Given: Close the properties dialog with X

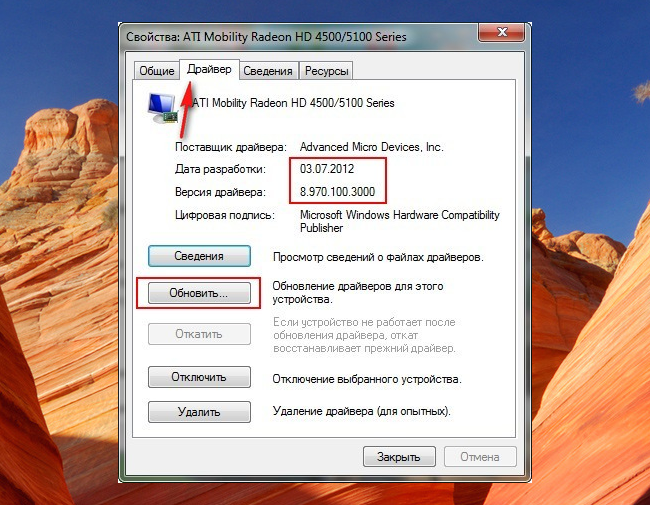Looking at the screenshot, I should pos(502,32).
